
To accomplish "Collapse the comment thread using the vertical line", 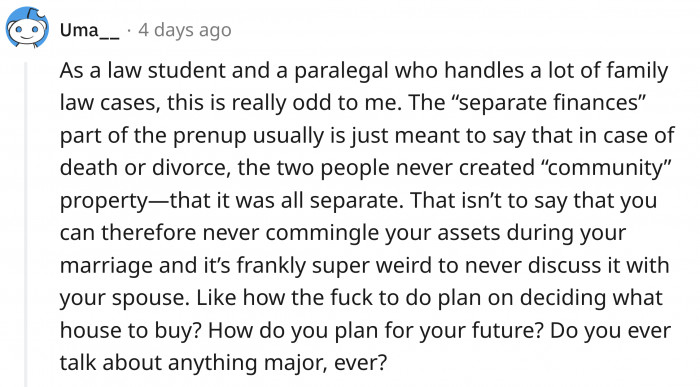I will pyautogui.click(x=26, y=224).
